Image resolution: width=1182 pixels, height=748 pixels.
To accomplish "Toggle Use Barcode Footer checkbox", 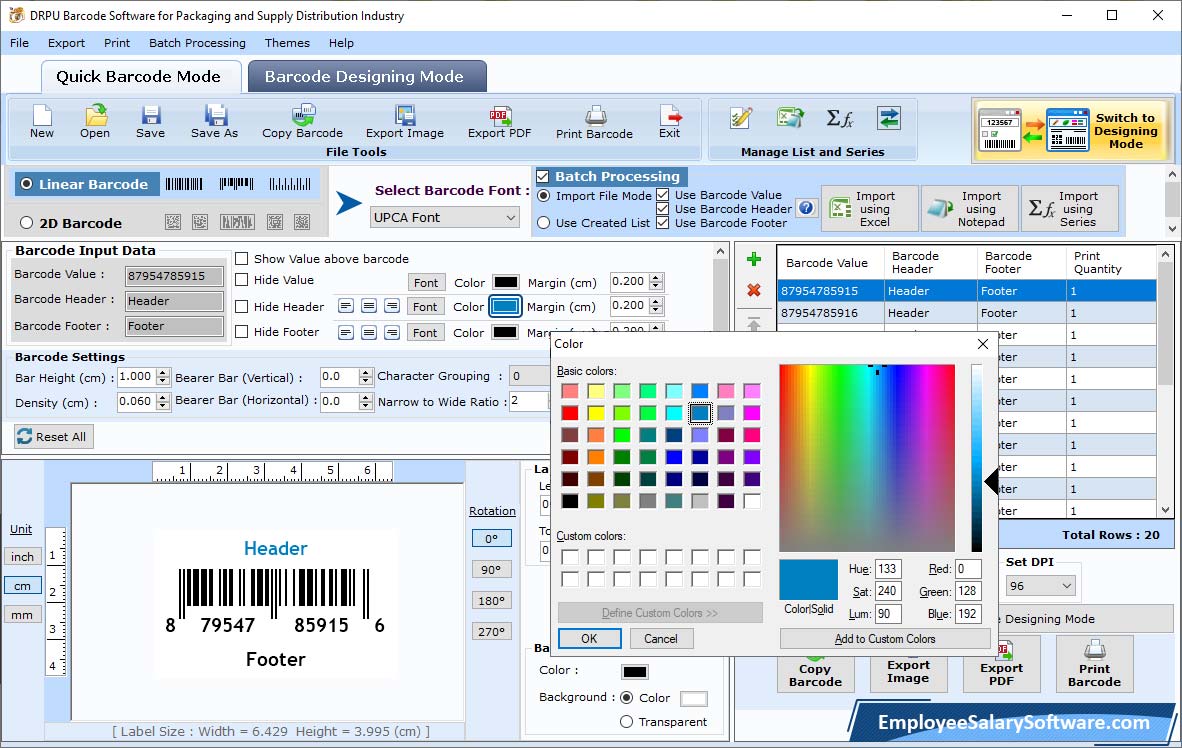I will (663, 222).
